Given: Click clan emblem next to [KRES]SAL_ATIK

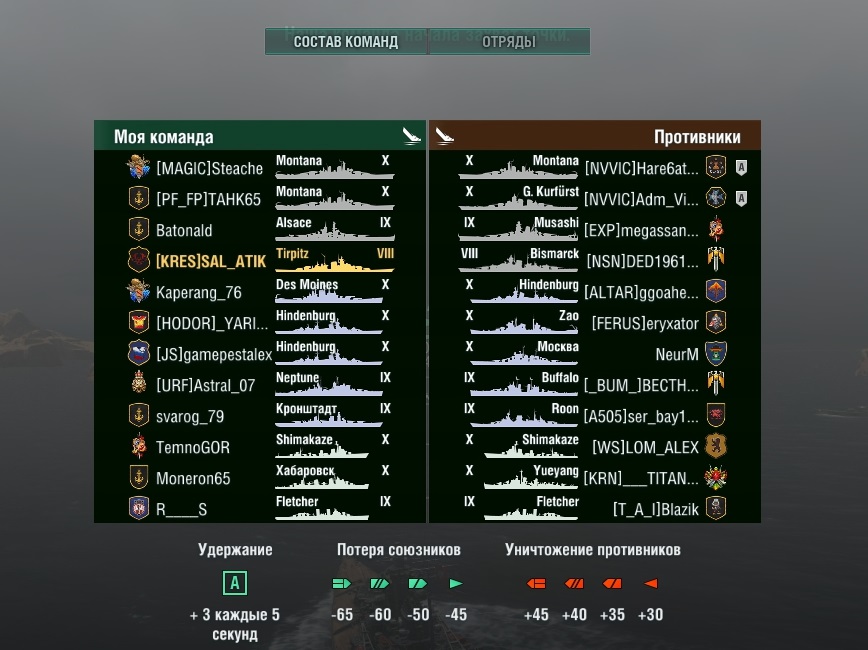Looking at the screenshot, I should (138, 260).
